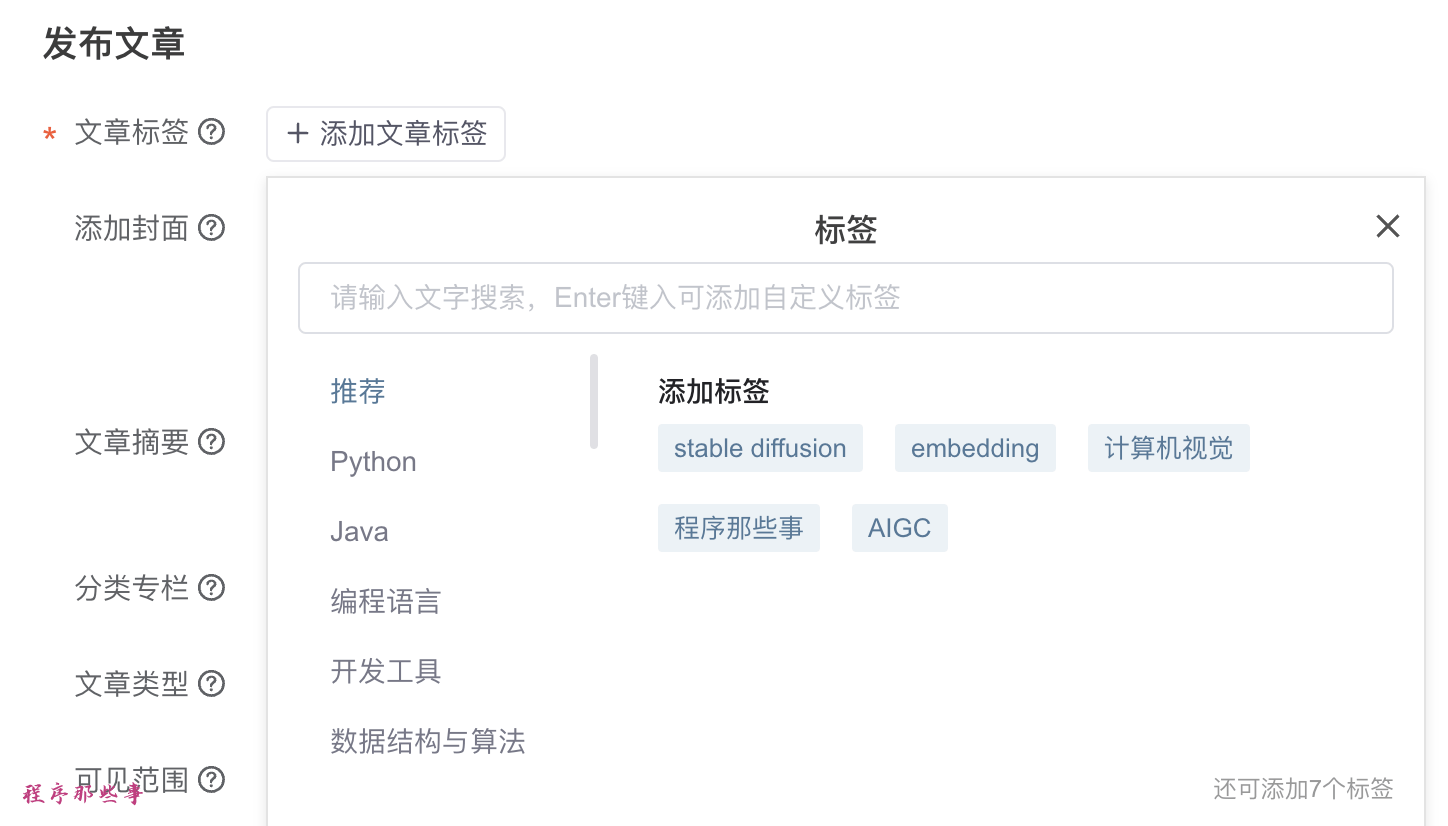1448x826 pixels.
Task: Choose the 数据结构与算法 category
Action: click(427, 741)
